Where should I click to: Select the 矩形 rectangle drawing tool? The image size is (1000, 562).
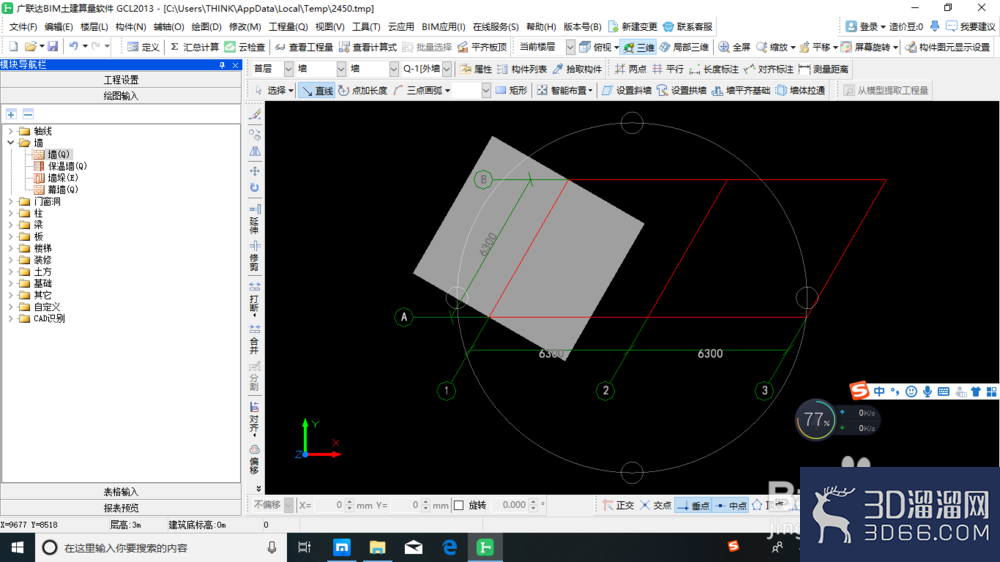click(511, 91)
